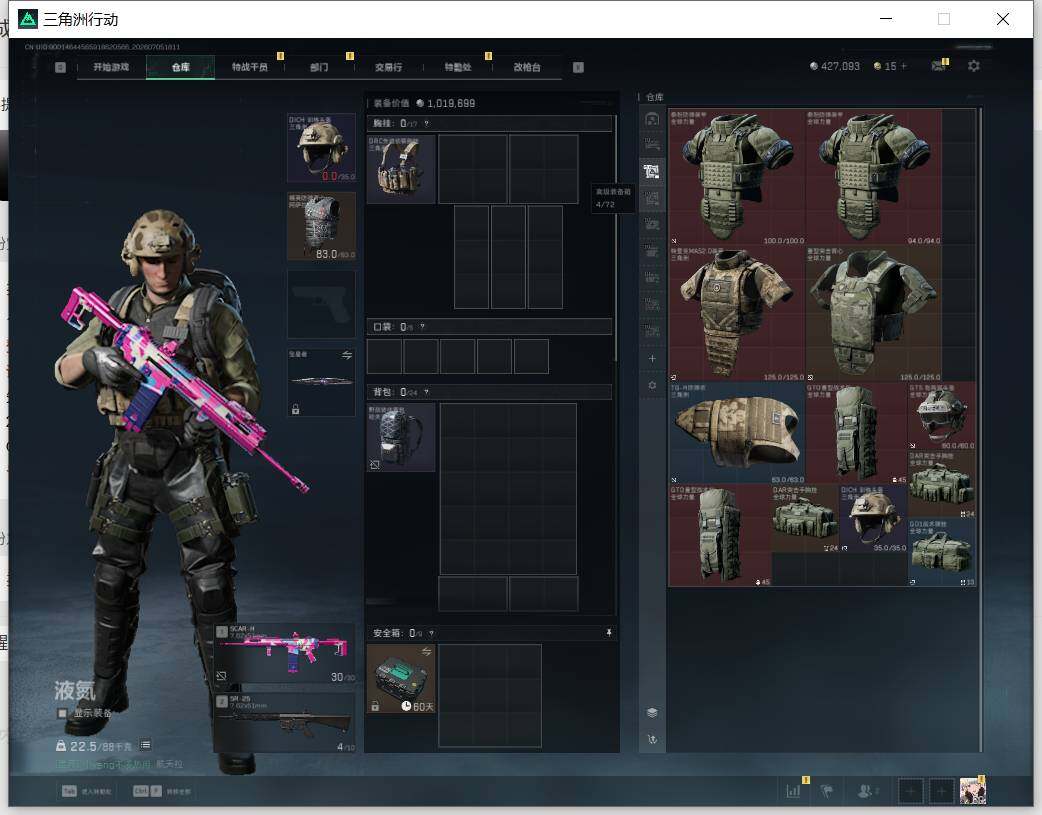The height and width of the screenshot is (815, 1042).
Task: Toggle the pin icon on 安全箱 header
Action: 609,633
